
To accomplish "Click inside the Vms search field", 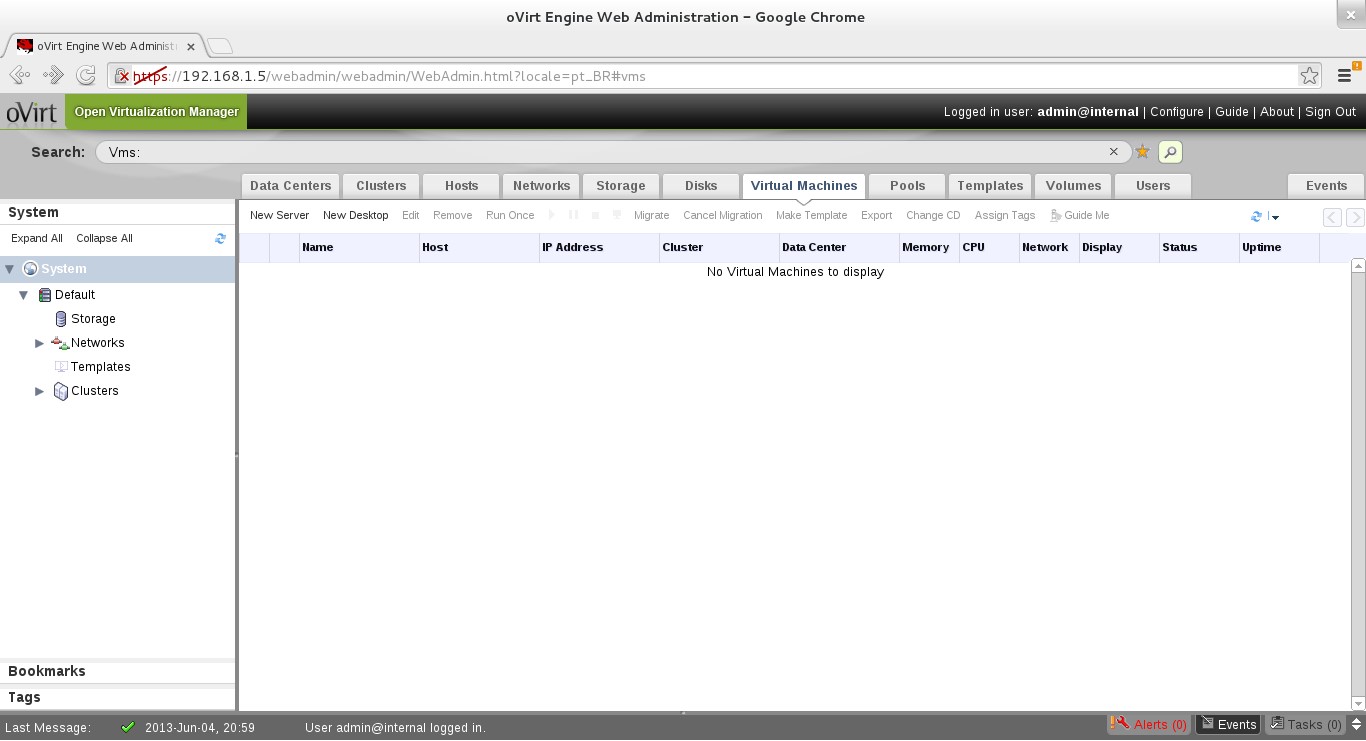I will click(x=600, y=152).
